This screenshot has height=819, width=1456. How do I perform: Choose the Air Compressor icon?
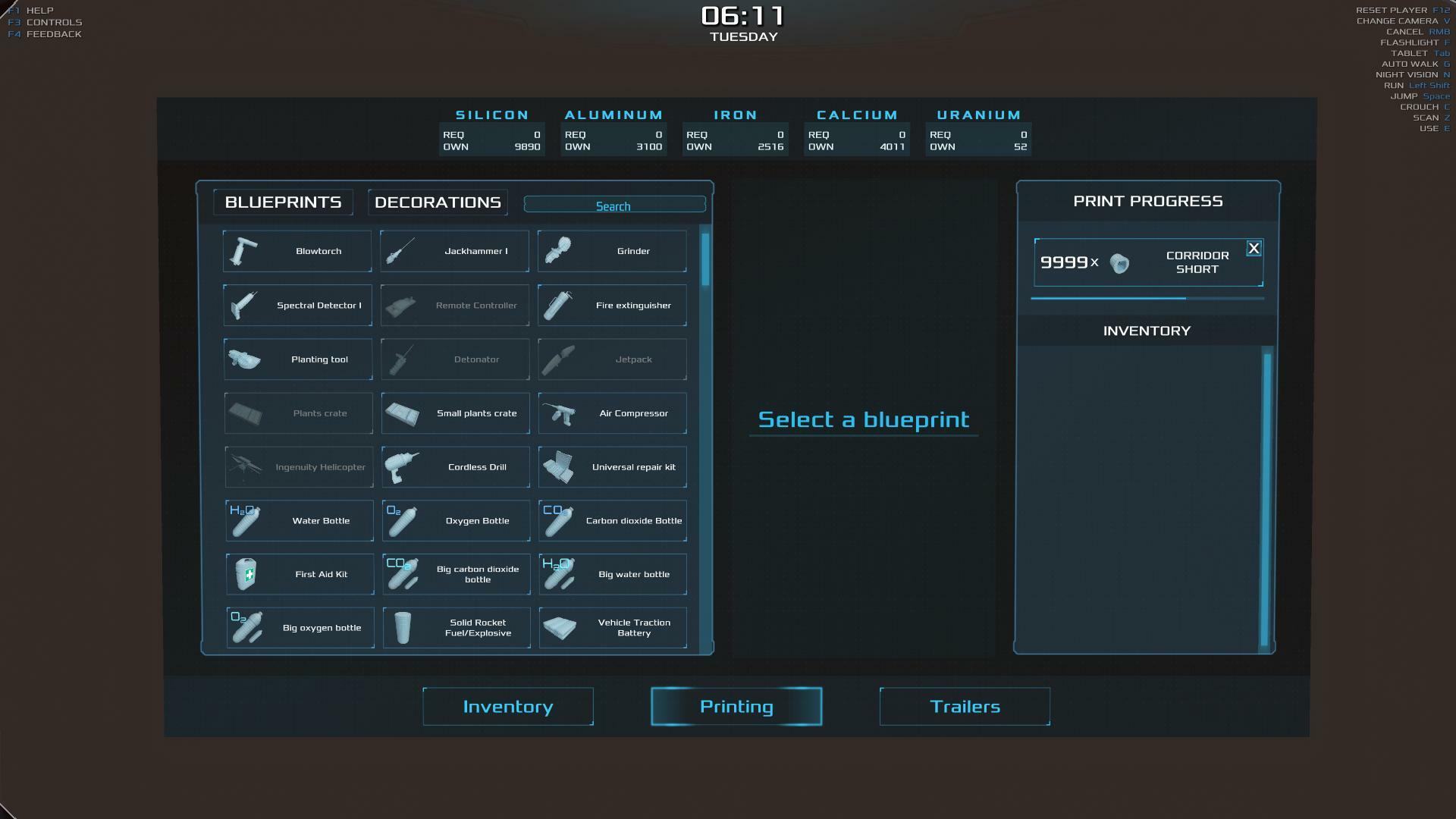tap(559, 413)
